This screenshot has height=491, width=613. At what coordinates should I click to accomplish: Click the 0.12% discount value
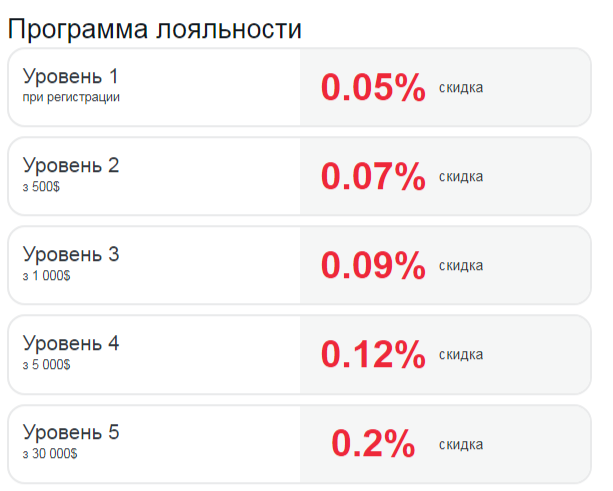coord(373,355)
